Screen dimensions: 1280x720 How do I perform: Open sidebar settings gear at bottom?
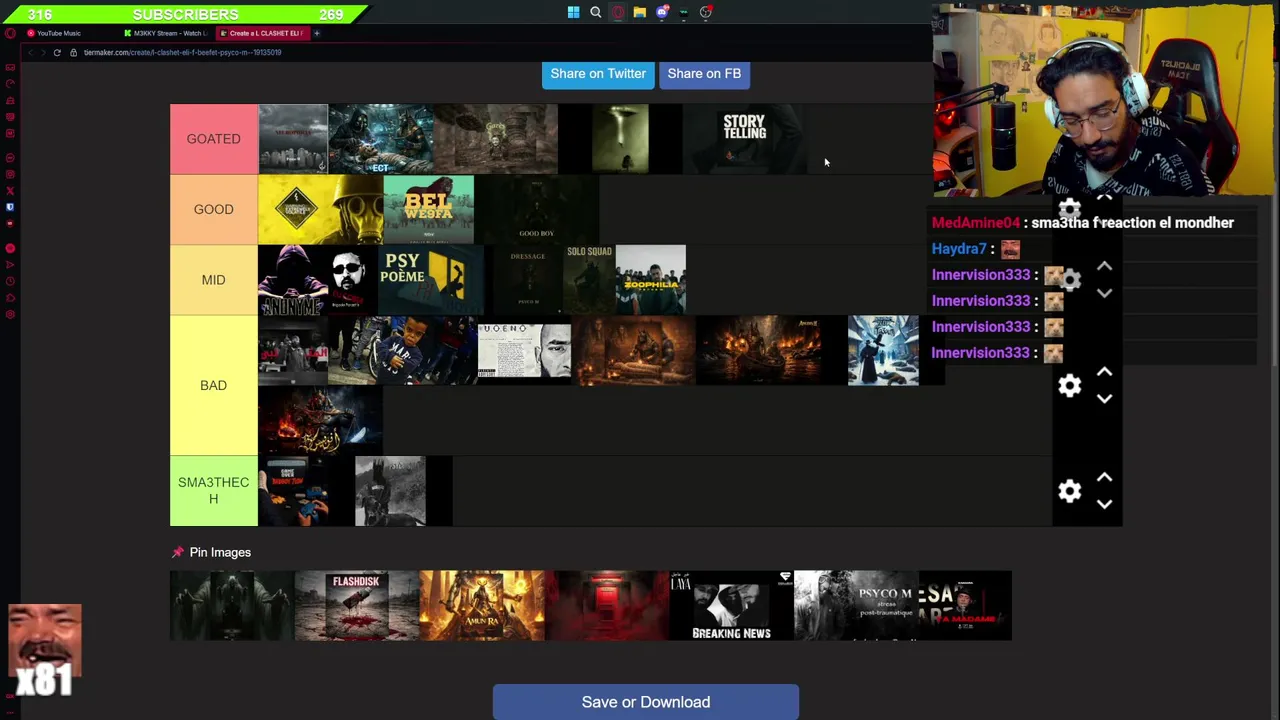[x=10, y=314]
